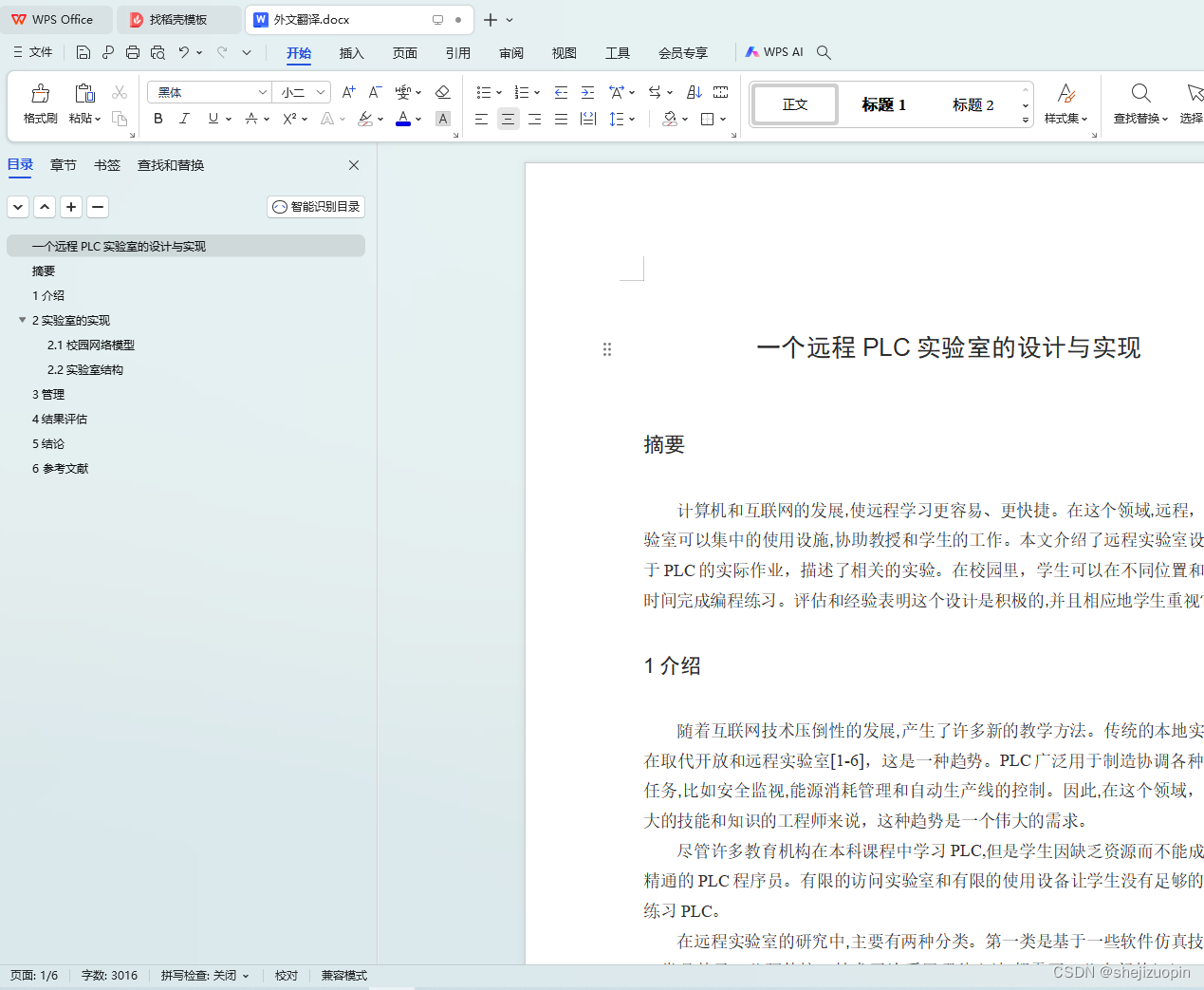Click the Cut scissors icon
The image size is (1204, 990).
tap(120, 92)
